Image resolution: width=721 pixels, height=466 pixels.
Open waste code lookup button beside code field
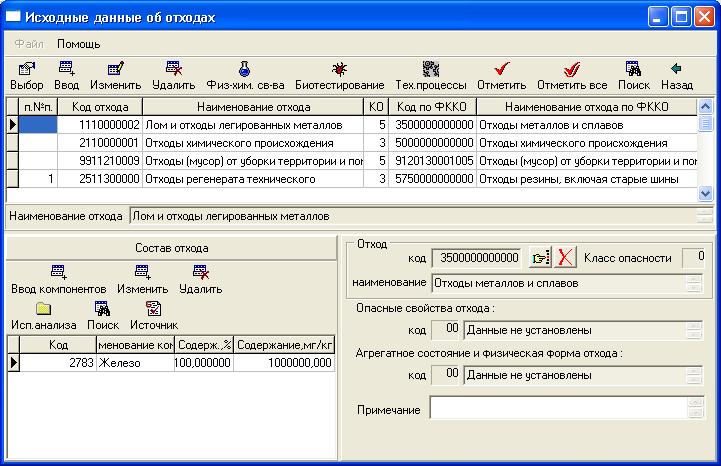[x=539, y=258]
